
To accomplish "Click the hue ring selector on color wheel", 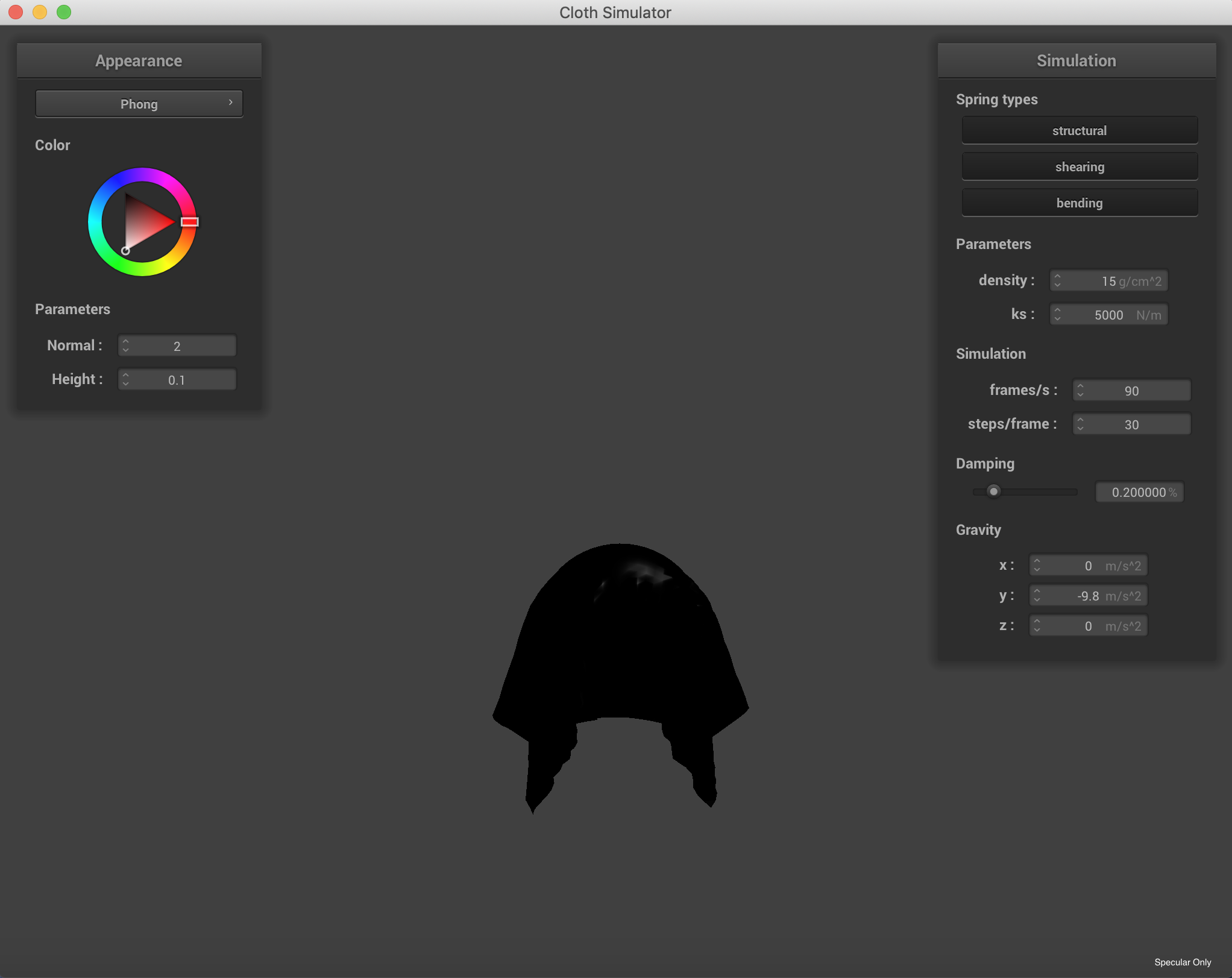I will [189, 222].
